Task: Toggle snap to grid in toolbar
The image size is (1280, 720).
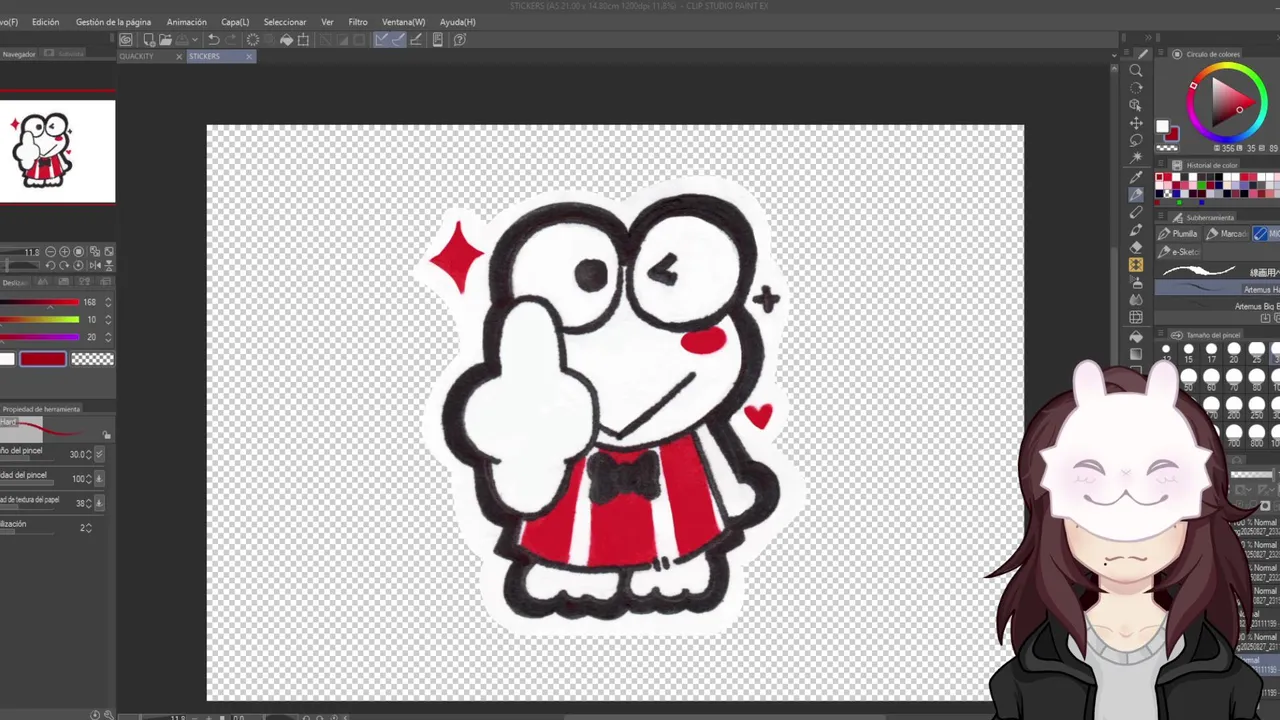Action: click(415, 40)
